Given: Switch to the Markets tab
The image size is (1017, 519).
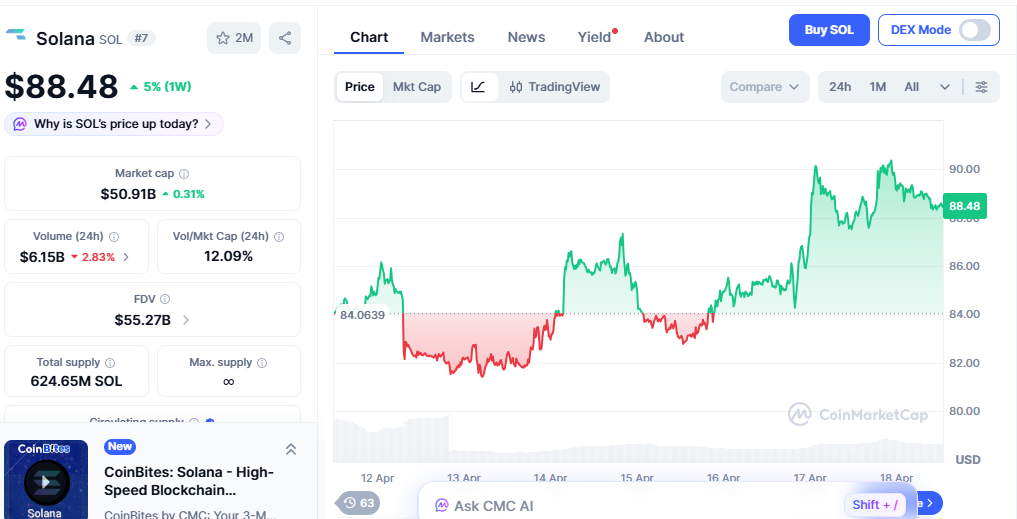Looking at the screenshot, I should (447, 37).
